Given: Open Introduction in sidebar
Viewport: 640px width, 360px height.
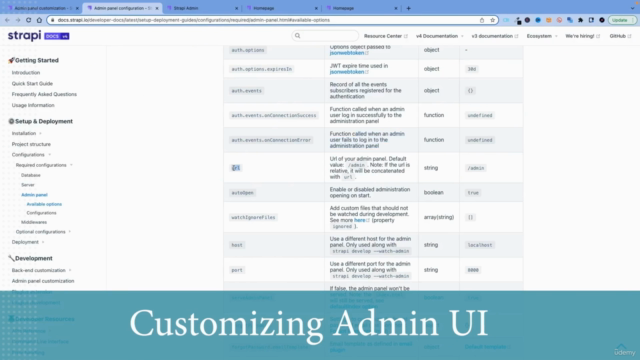Looking at the screenshot, I should 26,73.
